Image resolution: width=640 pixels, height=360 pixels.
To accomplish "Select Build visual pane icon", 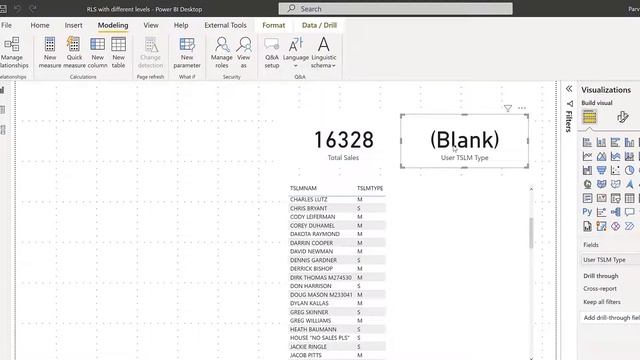I will 589,117.
